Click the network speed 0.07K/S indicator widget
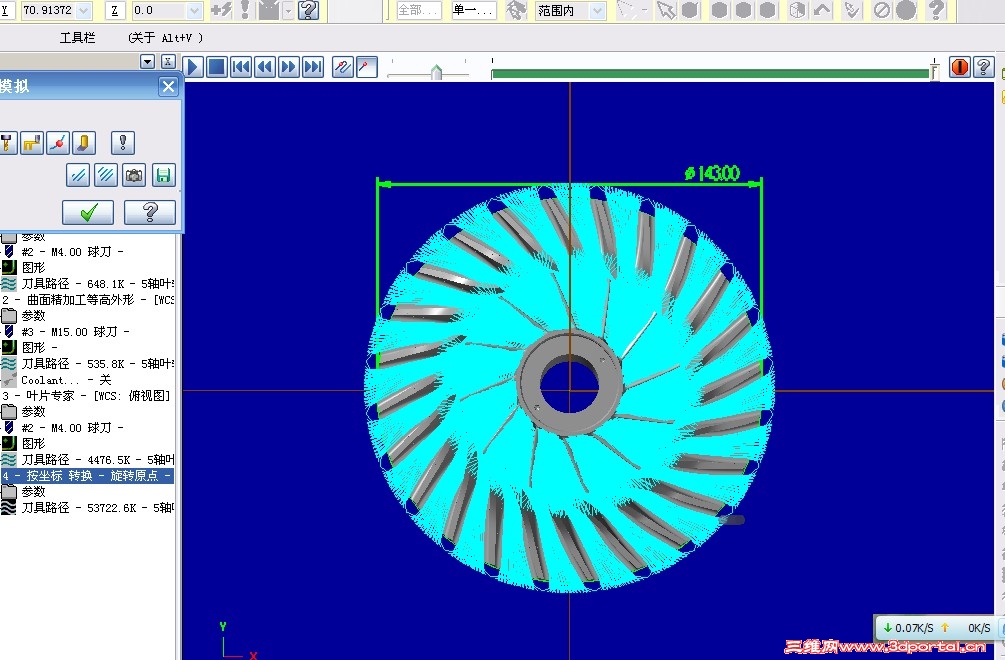The width and height of the screenshot is (1005, 660). [x=937, y=628]
